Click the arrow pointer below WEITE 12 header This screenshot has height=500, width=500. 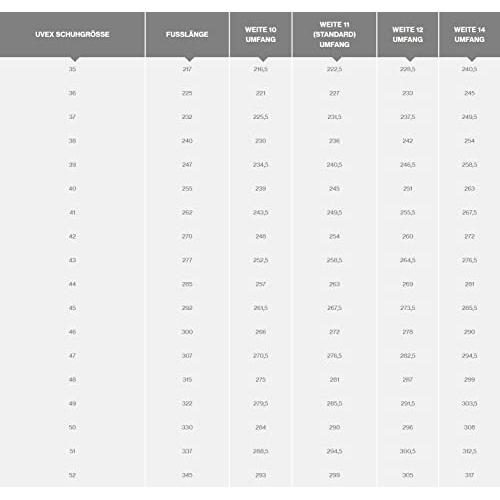click(410, 59)
